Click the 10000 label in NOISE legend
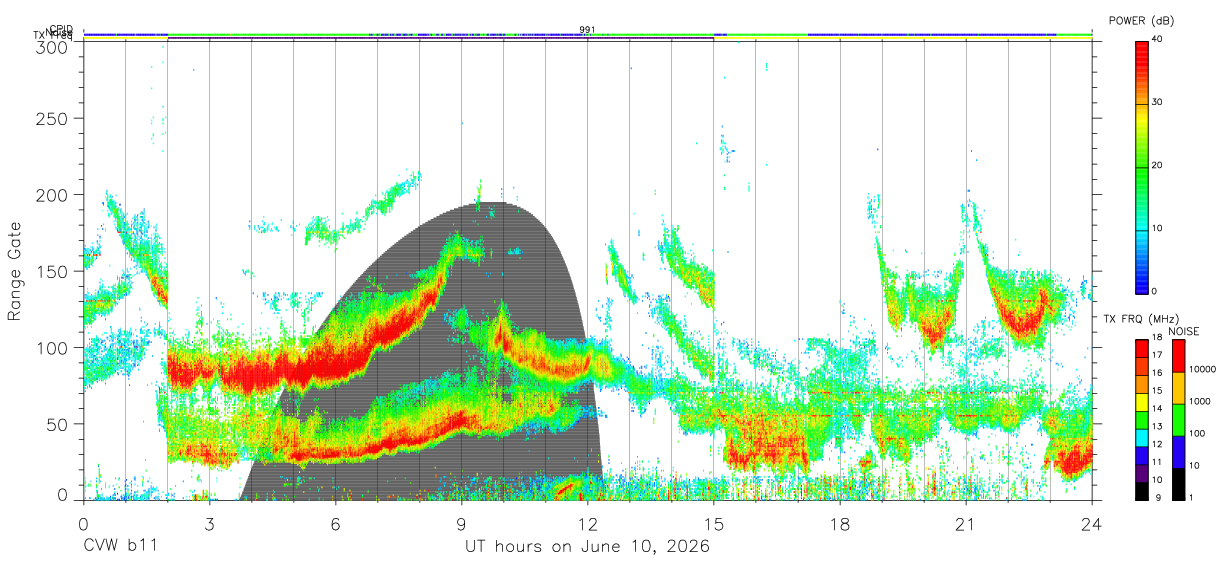The height and width of the screenshot is (567, 1228). 1203,369
